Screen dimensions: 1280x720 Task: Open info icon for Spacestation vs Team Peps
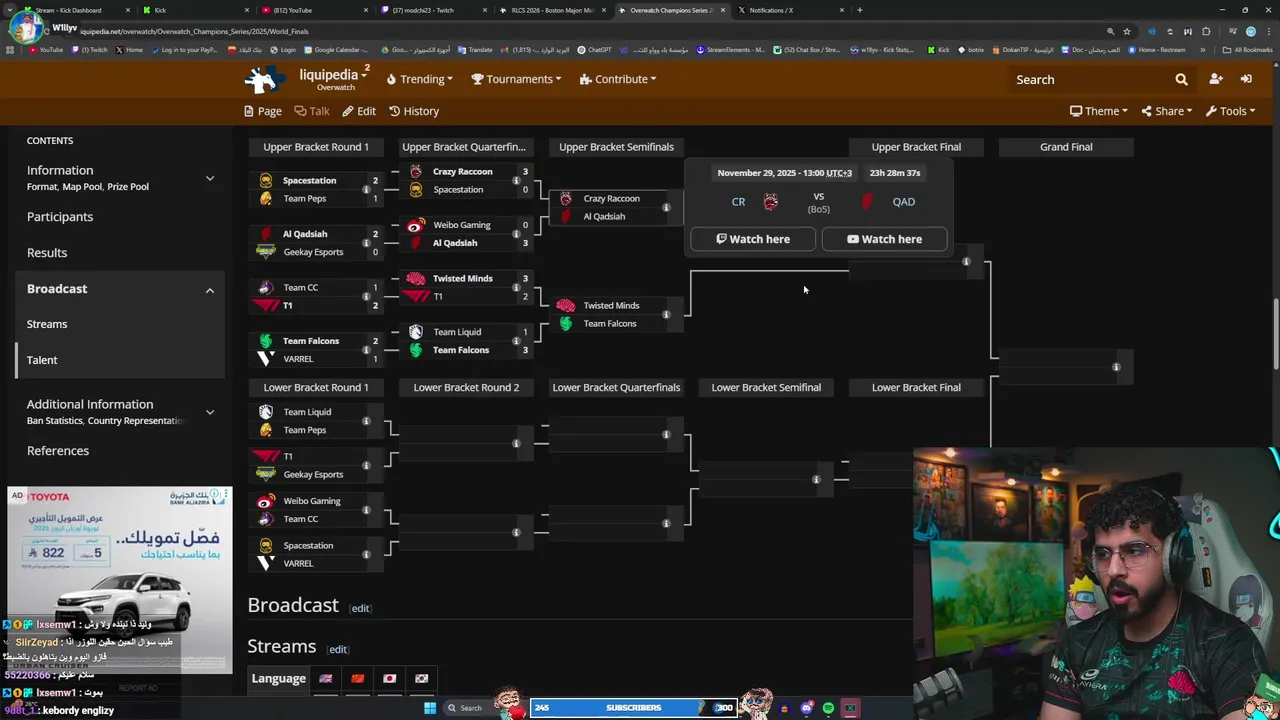pyautogui.click(x=365, y=190)
